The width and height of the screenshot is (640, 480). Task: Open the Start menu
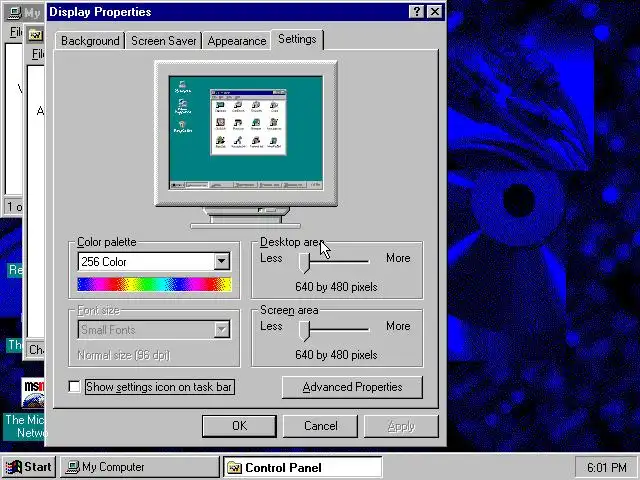tap(29, 467)
